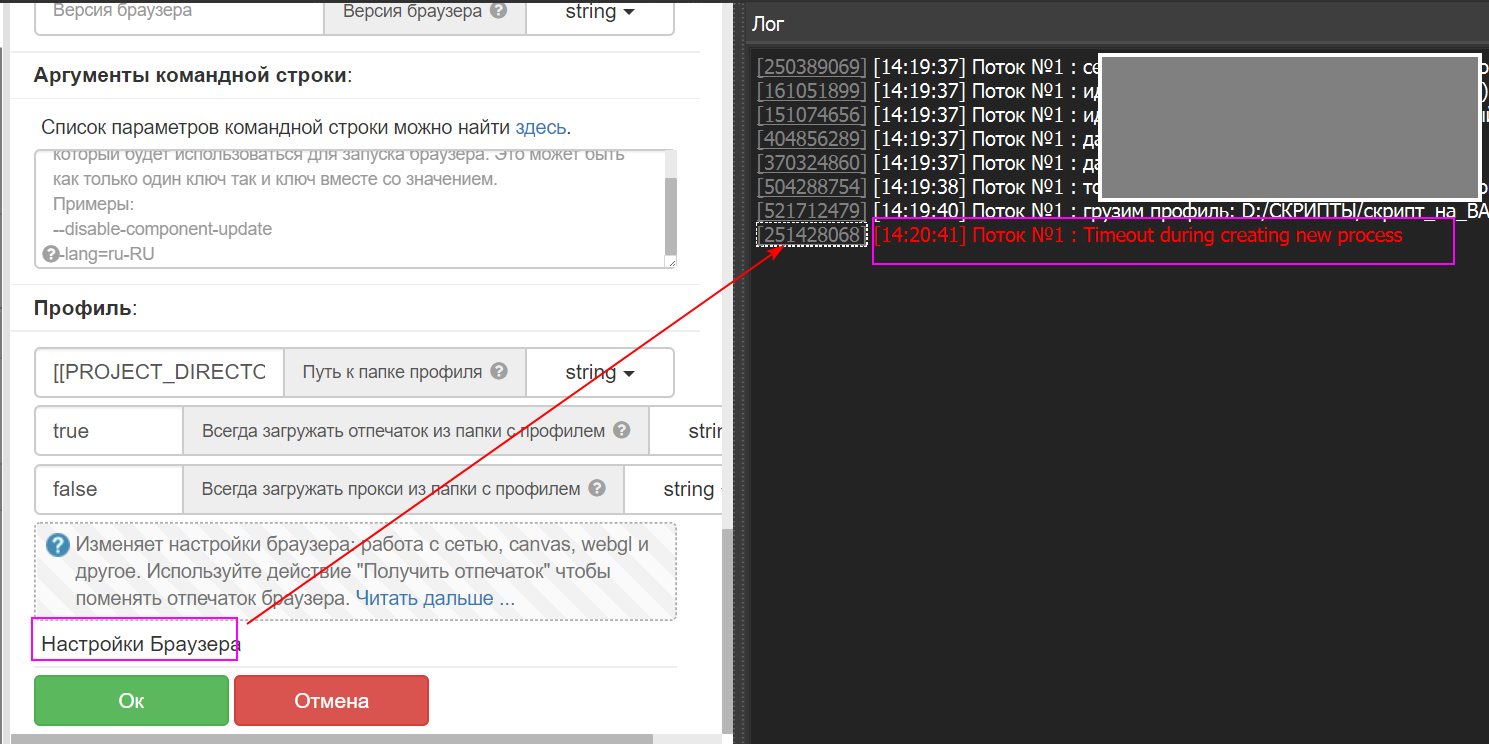Click blue question icon in description box
This screenshot has width=1489, height=744.
(x=58, y=545)
